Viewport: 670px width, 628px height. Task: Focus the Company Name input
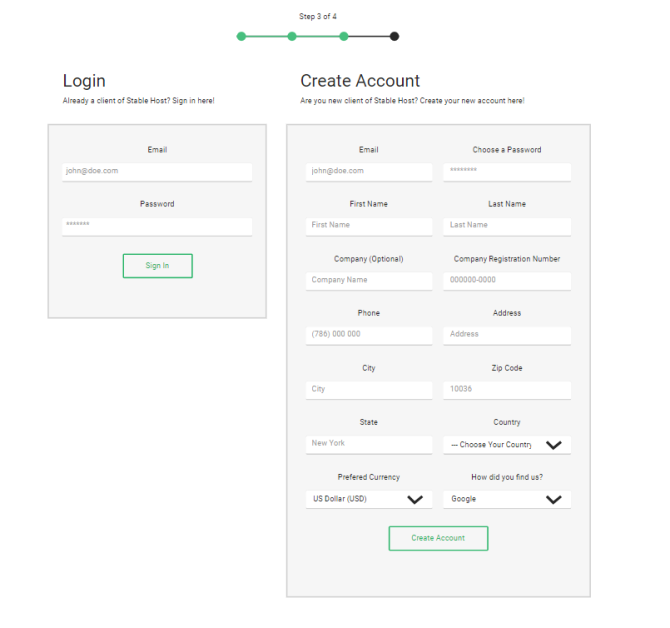(x=368, y=280)
